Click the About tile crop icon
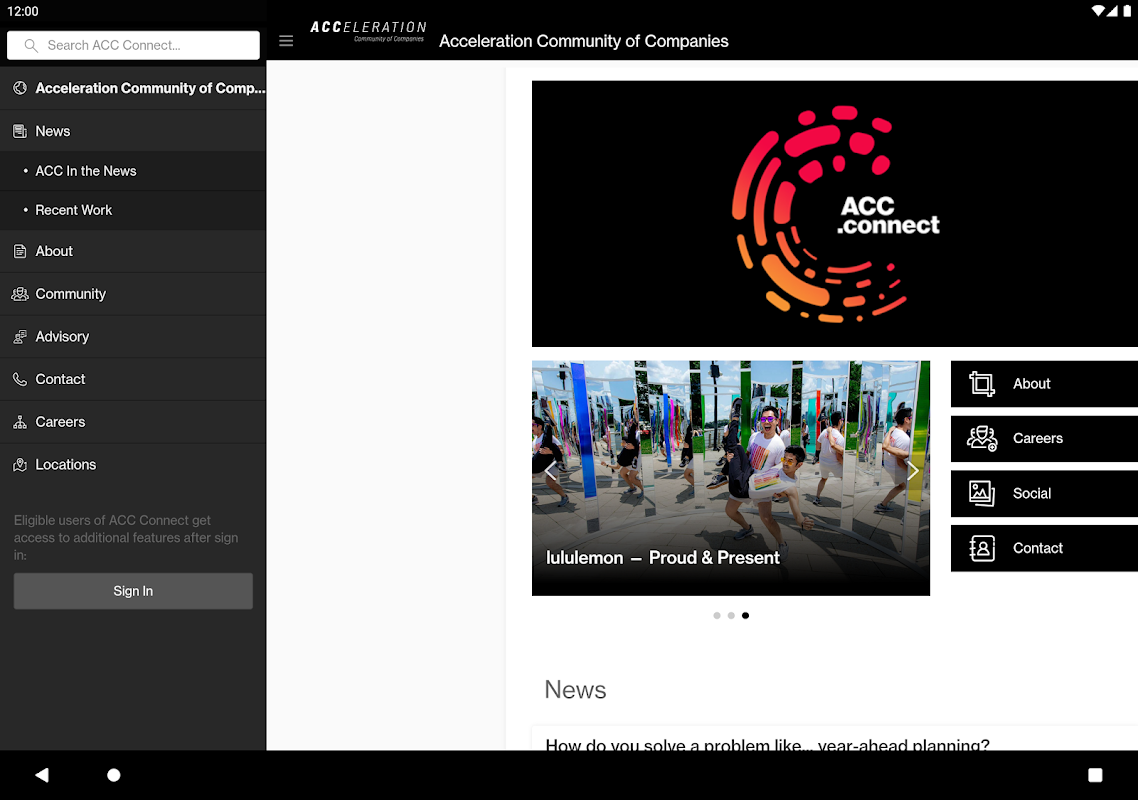1138x800 pixels. click(x=981, y=383)
